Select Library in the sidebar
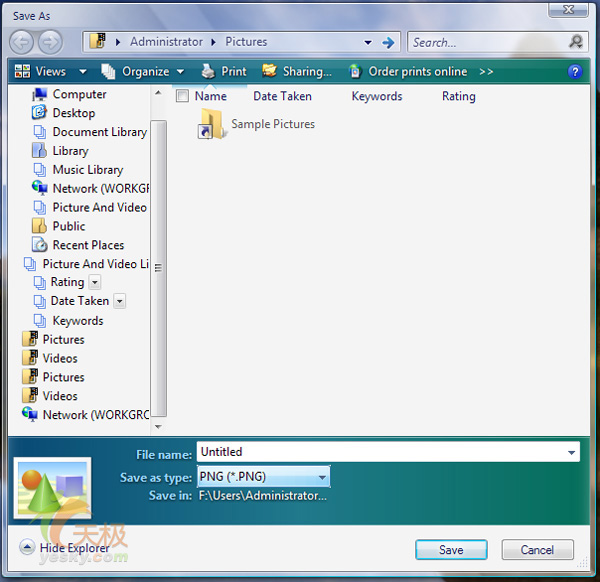This screenshot has height=582, width=600. (x=70, y=151)
